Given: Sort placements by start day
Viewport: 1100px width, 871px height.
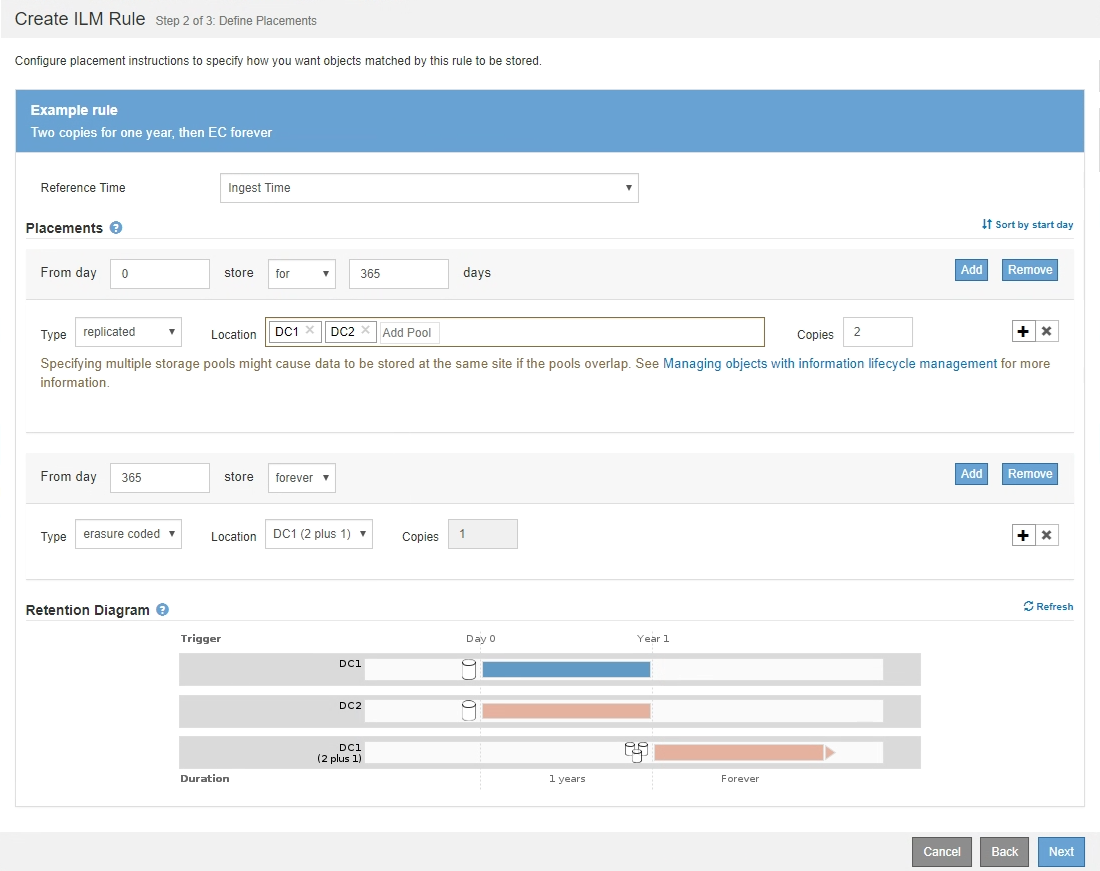Looking at the screenshot, I should tap(1027, 225).
